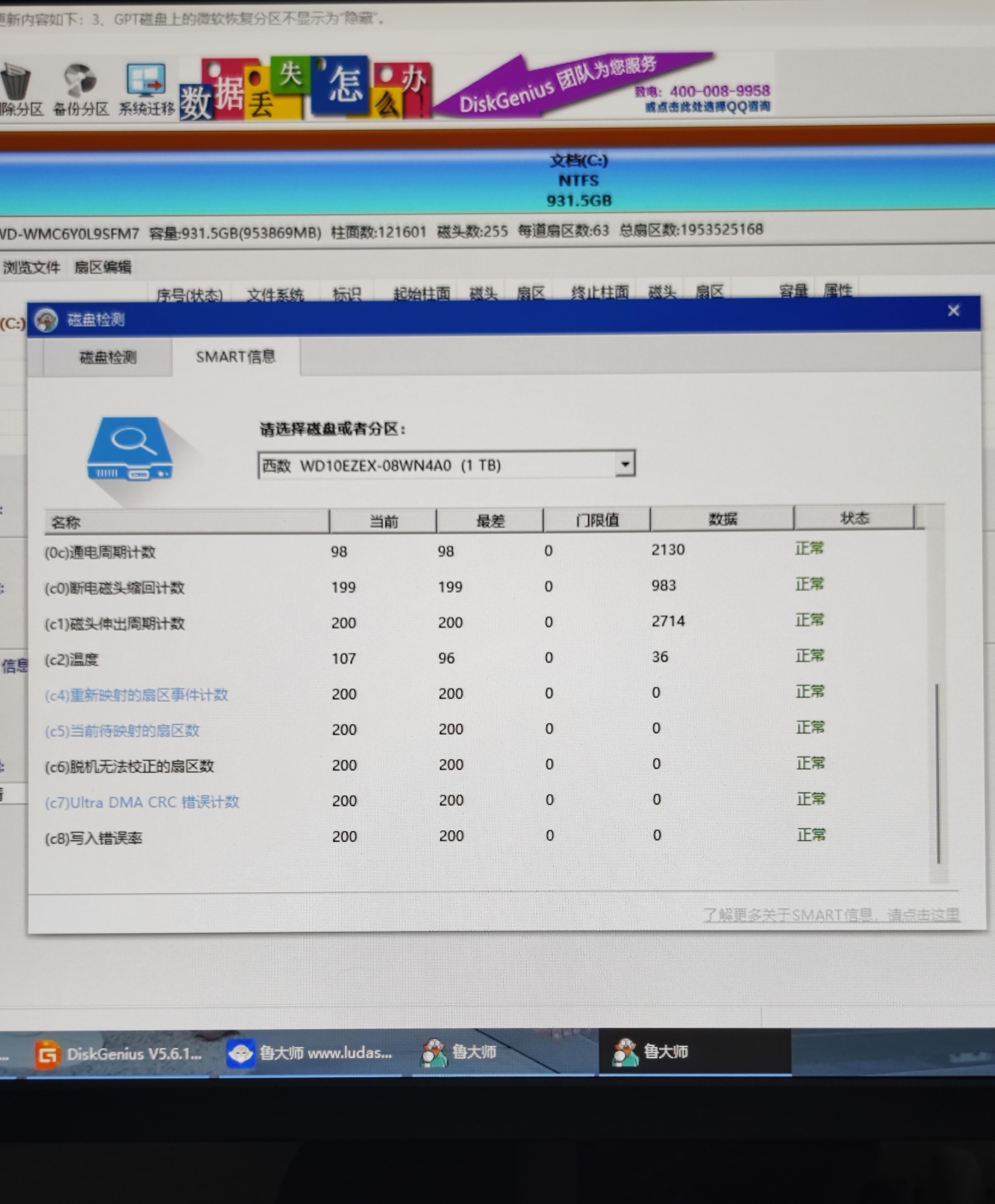Switch to 浏览文件 tab

(31, 267)
